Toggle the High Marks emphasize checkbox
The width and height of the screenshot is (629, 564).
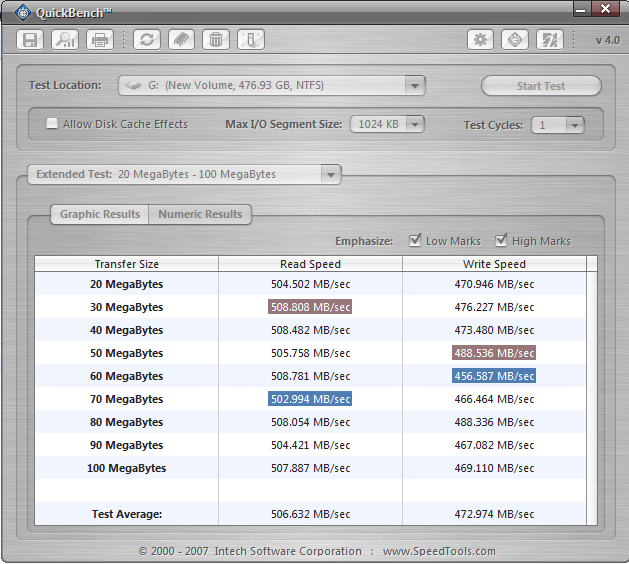click(x=501, y=241)
